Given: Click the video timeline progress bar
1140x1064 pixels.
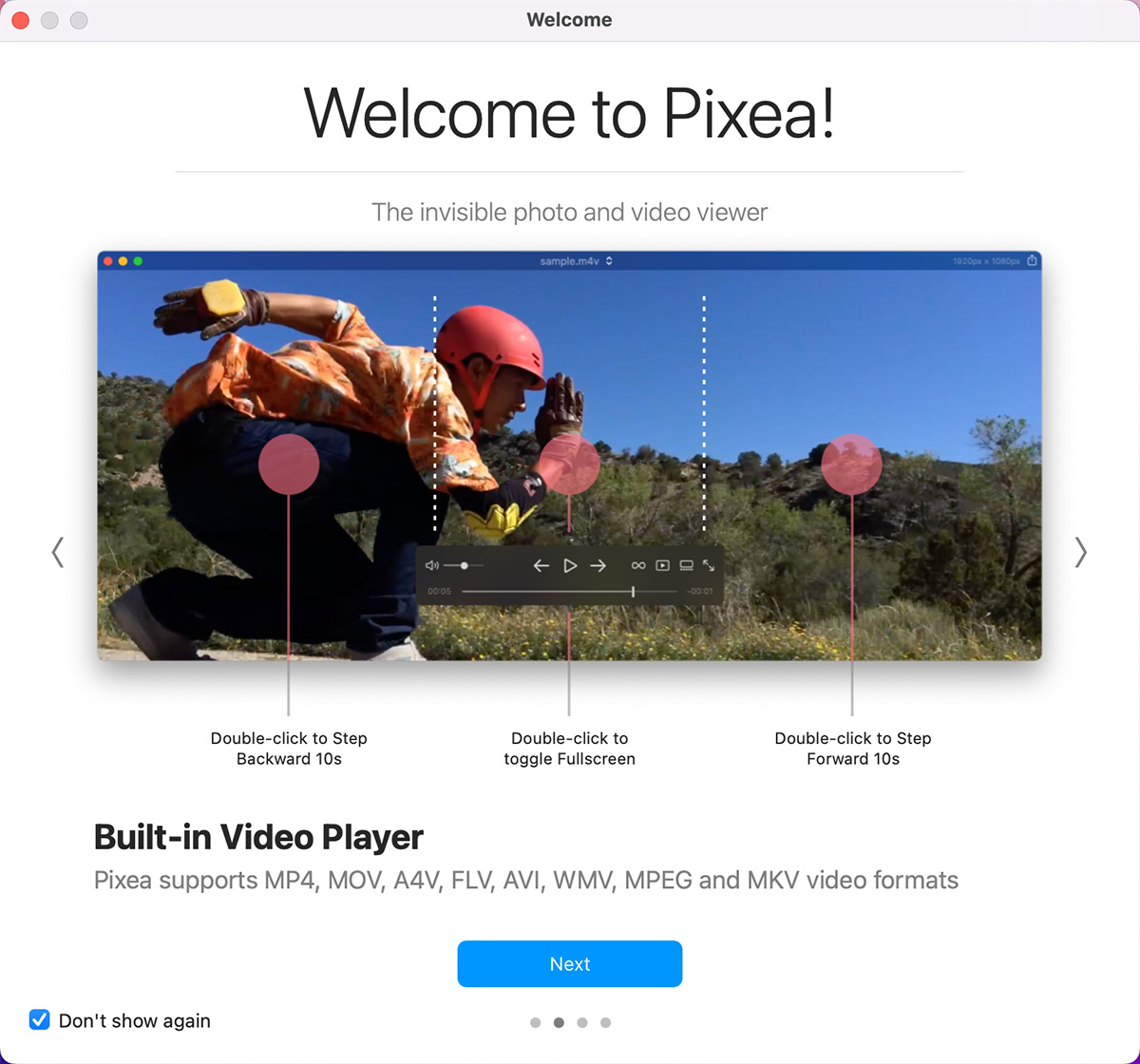Looking at the screenshot, I should 570,592.
